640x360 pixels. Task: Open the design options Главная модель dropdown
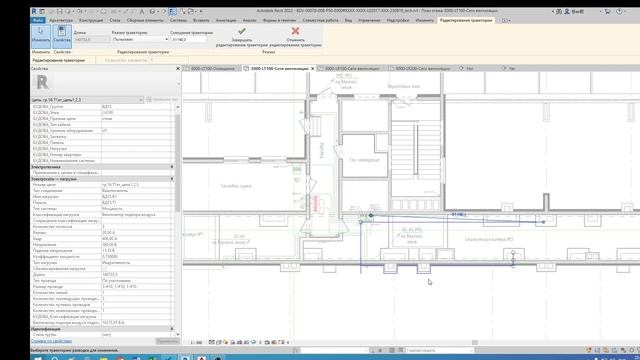pos(439,350)
